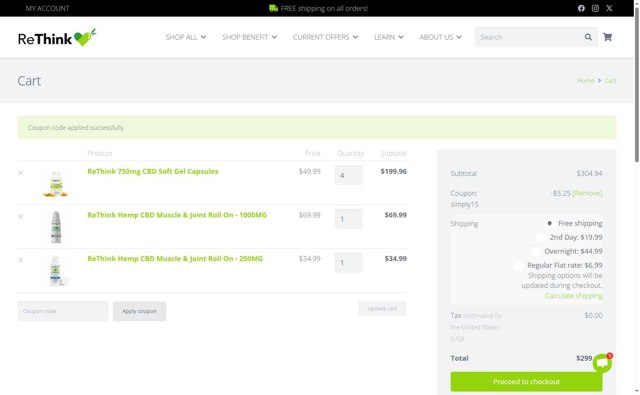Select Regular Flat rate $6.99 shipping

click(518, 265)
